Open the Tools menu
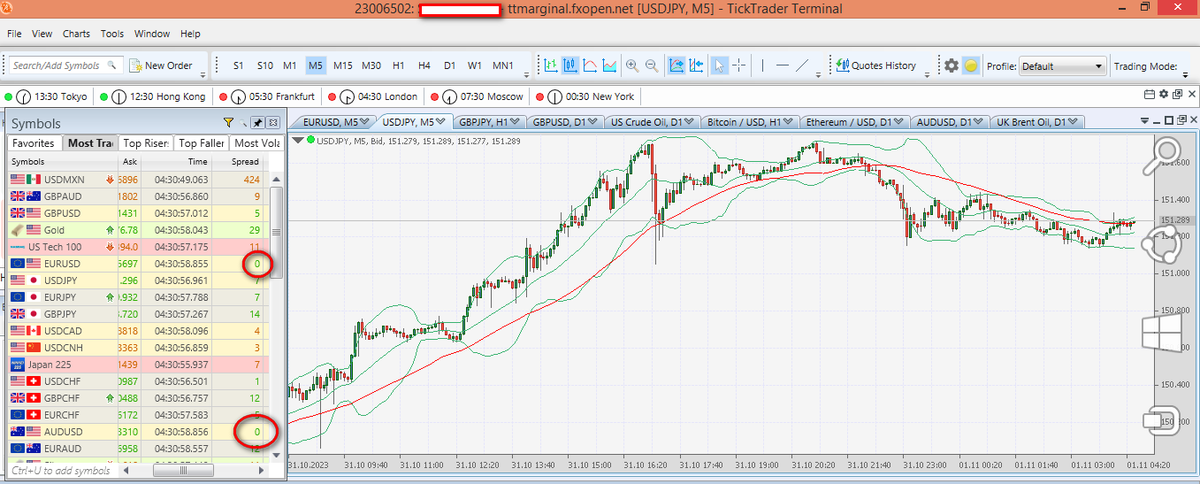Screen dimensions: 1200x484 click(113, 34)
